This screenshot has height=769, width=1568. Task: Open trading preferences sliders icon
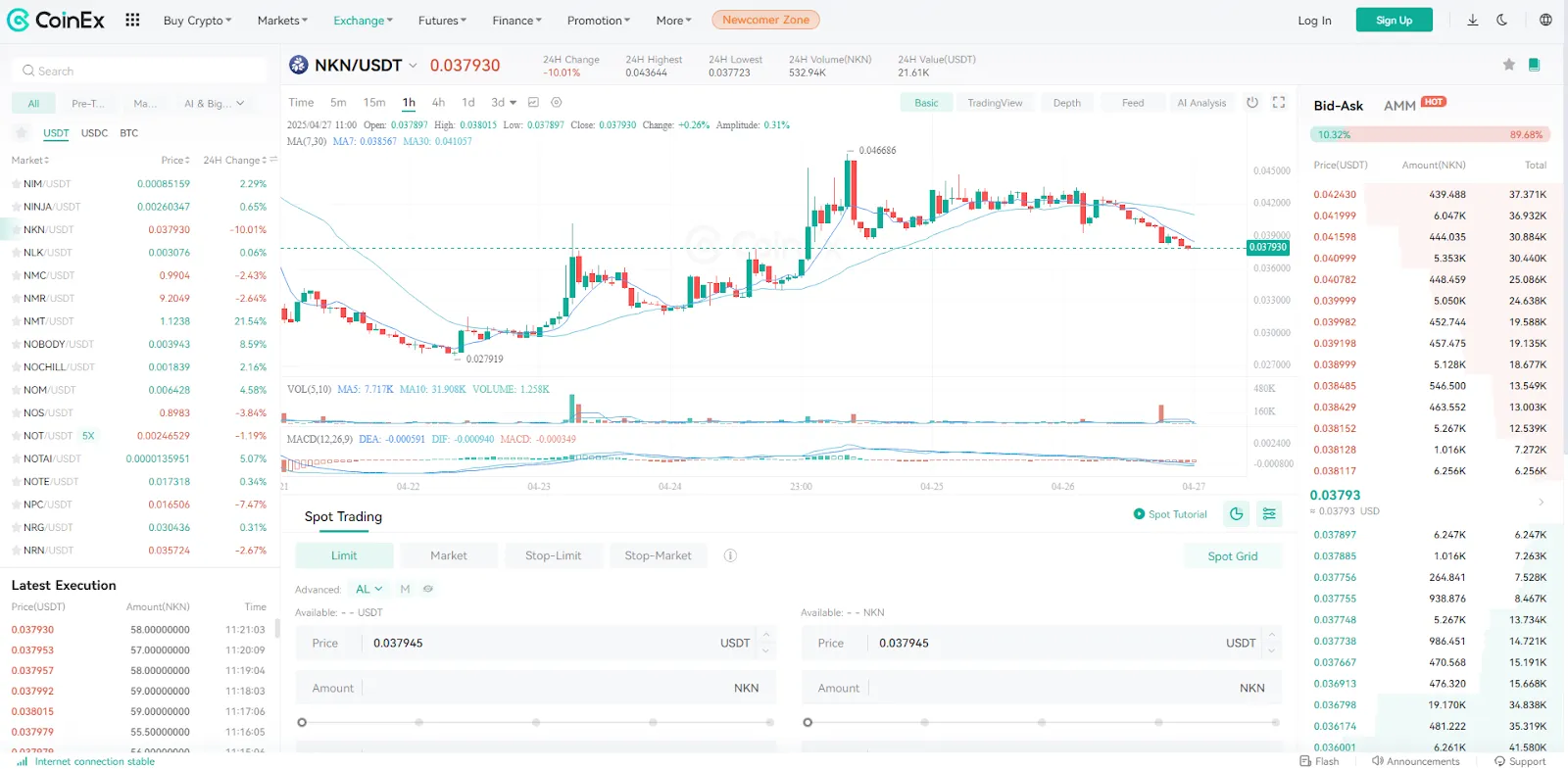1269,514
